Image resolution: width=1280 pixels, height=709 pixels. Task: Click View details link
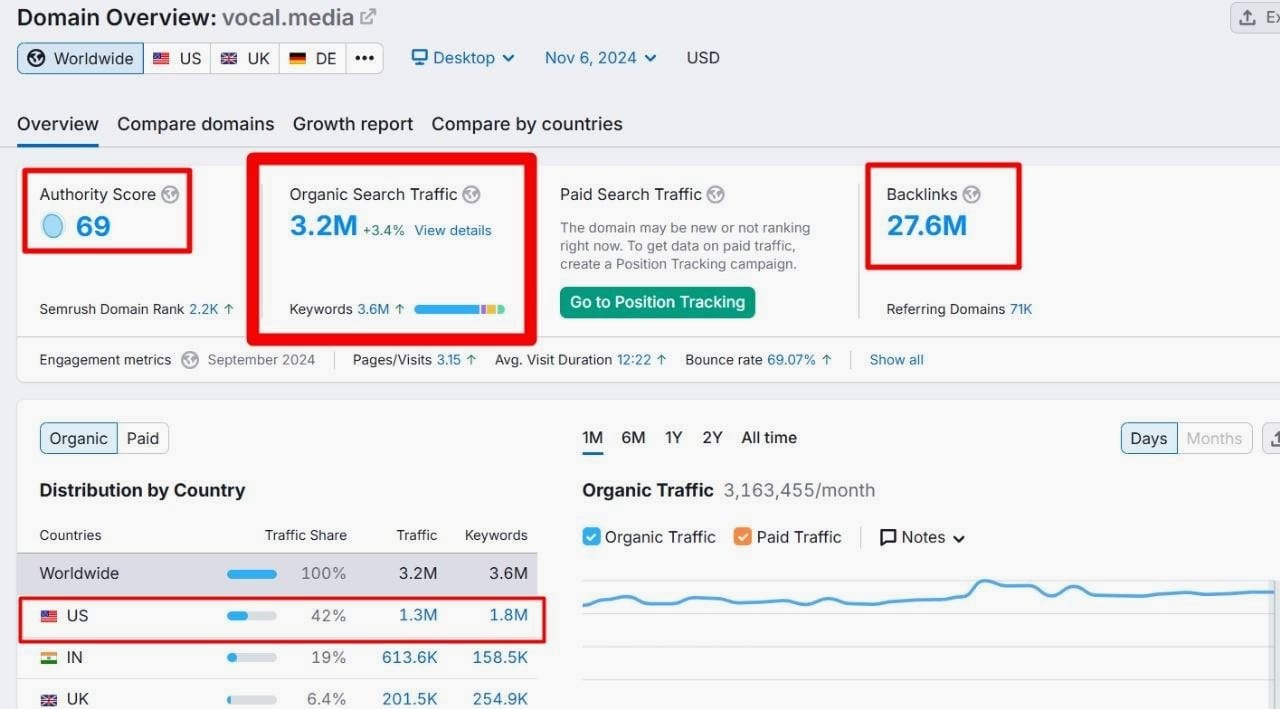tap(453, 230)
